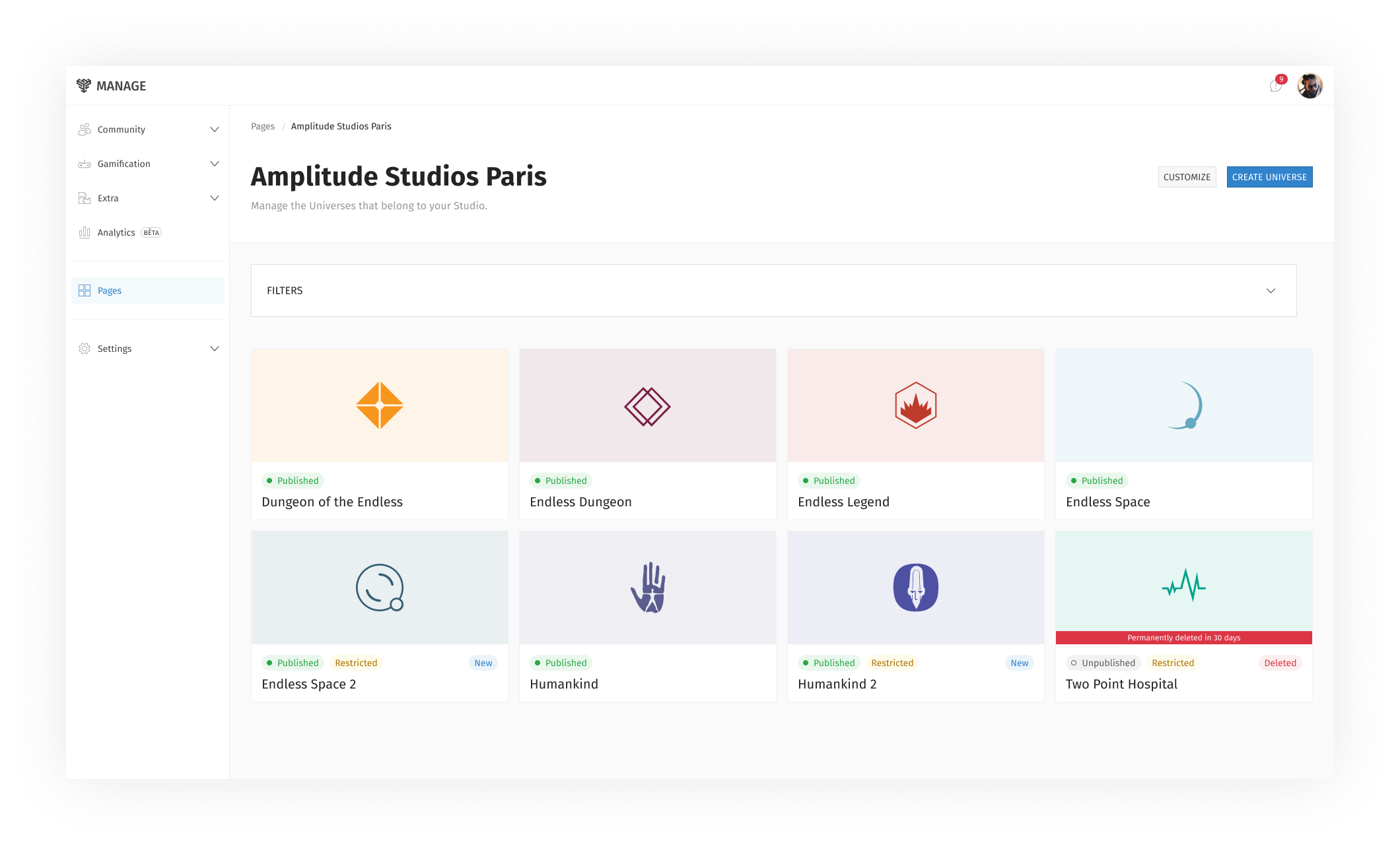
Task: Open the Extra sidebar section
Action: [x=148, y=198]
